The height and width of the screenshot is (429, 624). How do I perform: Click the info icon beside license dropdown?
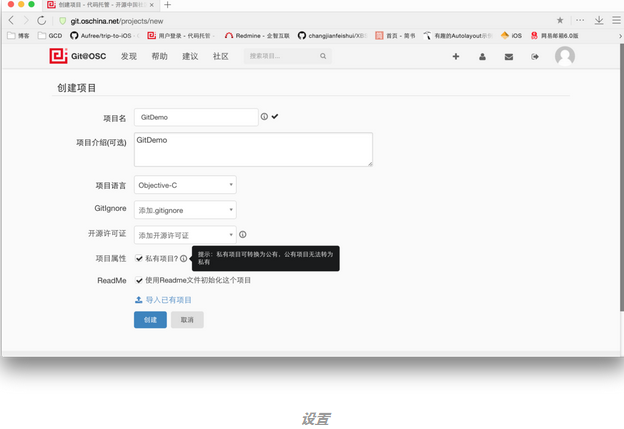(243, 235)
